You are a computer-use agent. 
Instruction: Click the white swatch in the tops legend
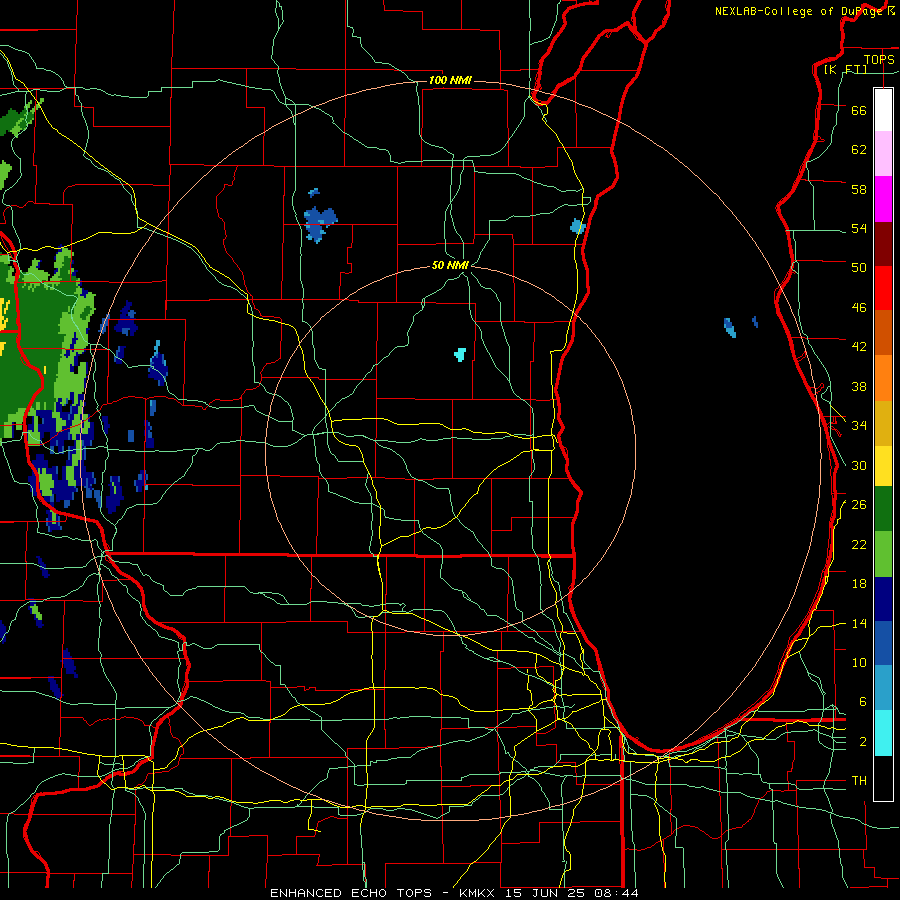coord(883,110)
